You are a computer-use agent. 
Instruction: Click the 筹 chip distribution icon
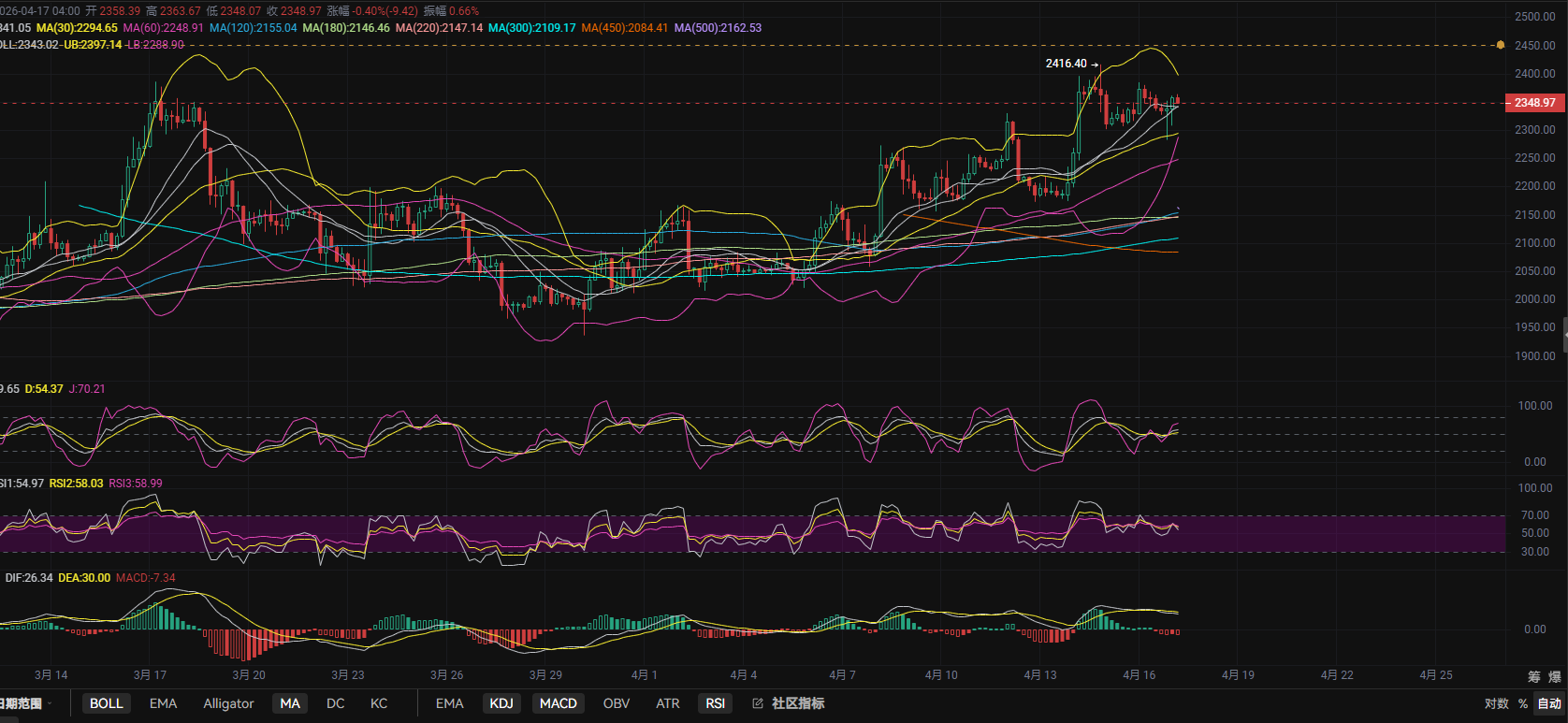[1534, 676]
